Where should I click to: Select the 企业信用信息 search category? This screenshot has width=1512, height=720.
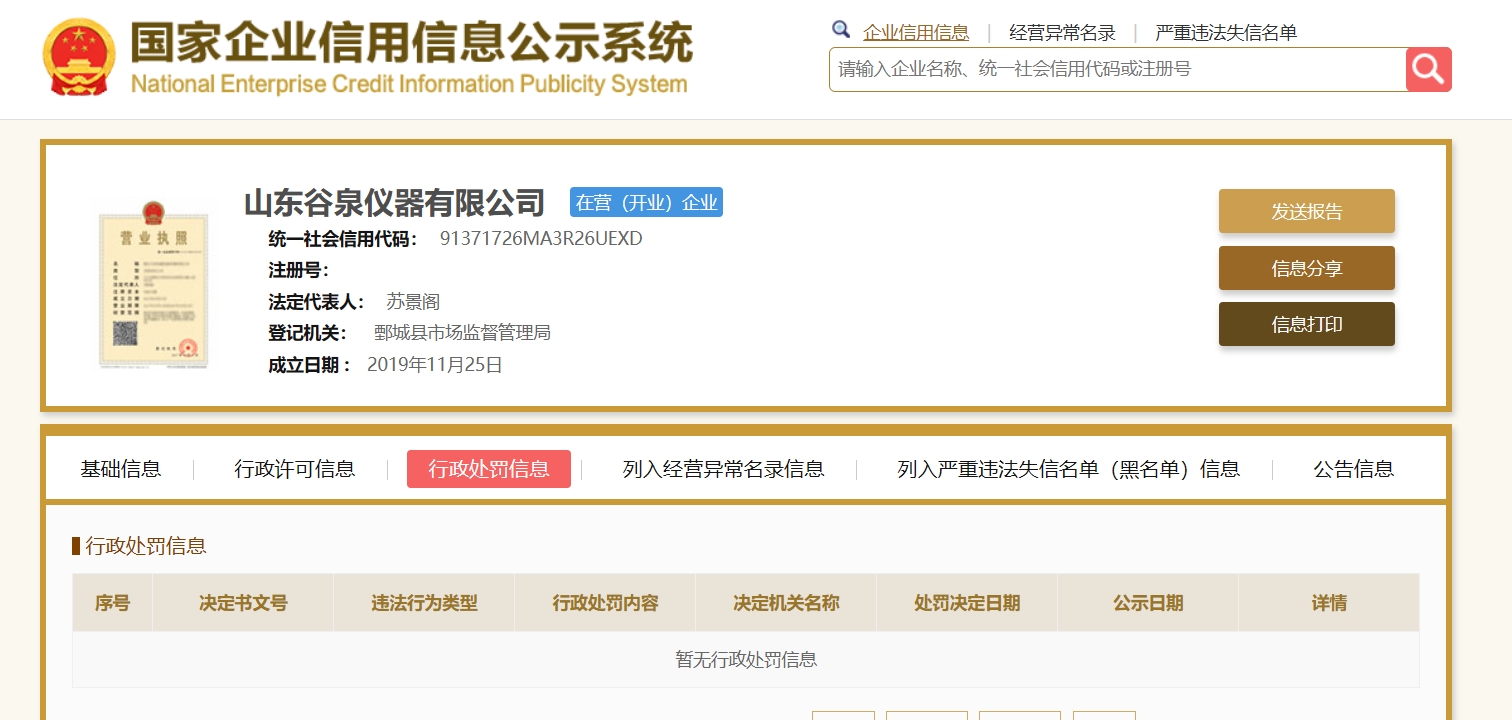[916, 32]
